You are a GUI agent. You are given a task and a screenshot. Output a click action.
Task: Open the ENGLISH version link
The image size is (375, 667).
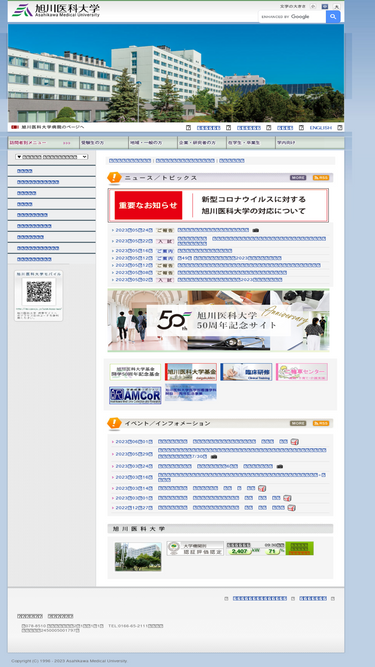[321, 128]
